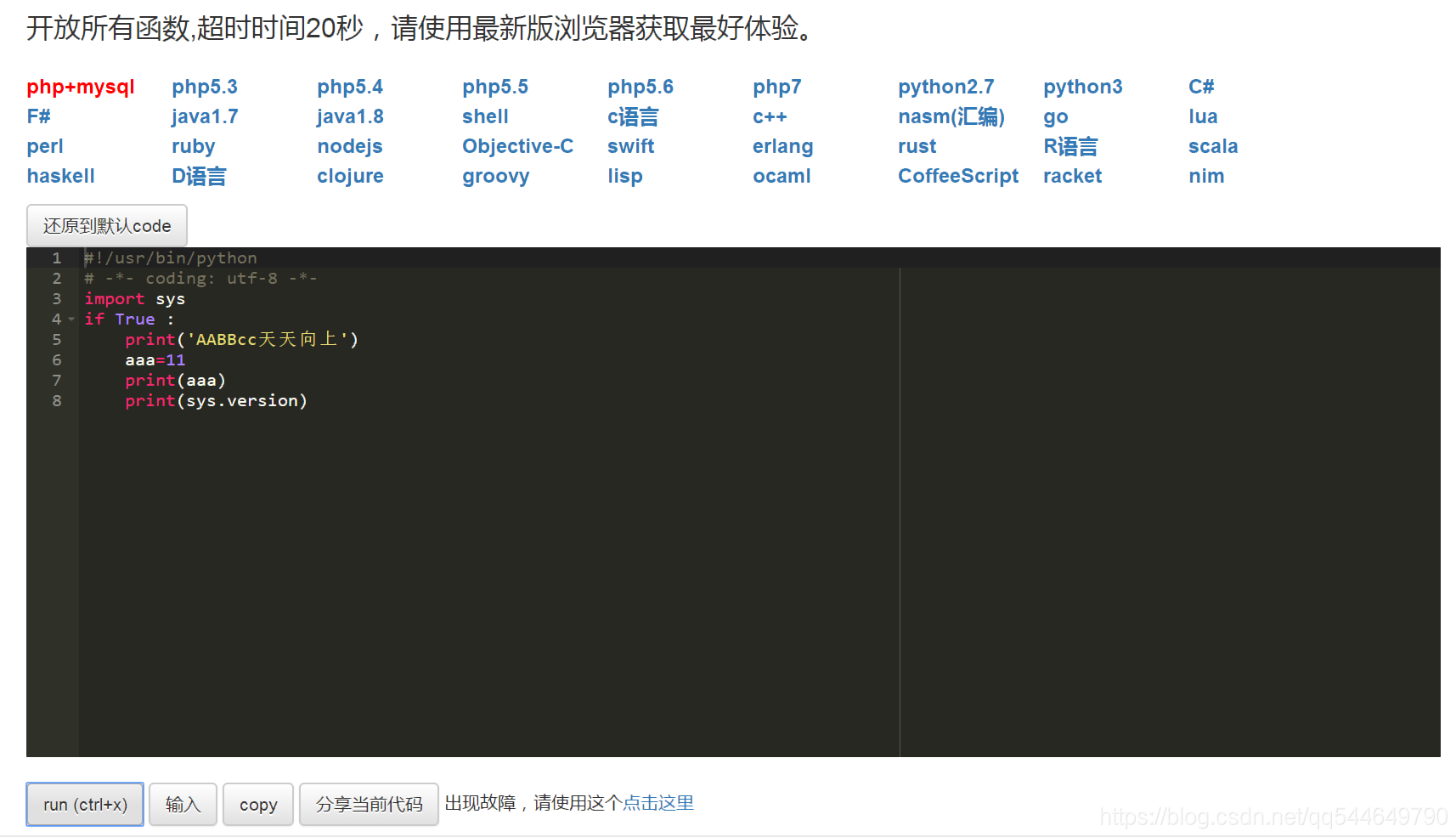The height and width of the screenshot is (837, 1456).
Task: Click line number 8 in the gutter
Action: pos(57,401)
